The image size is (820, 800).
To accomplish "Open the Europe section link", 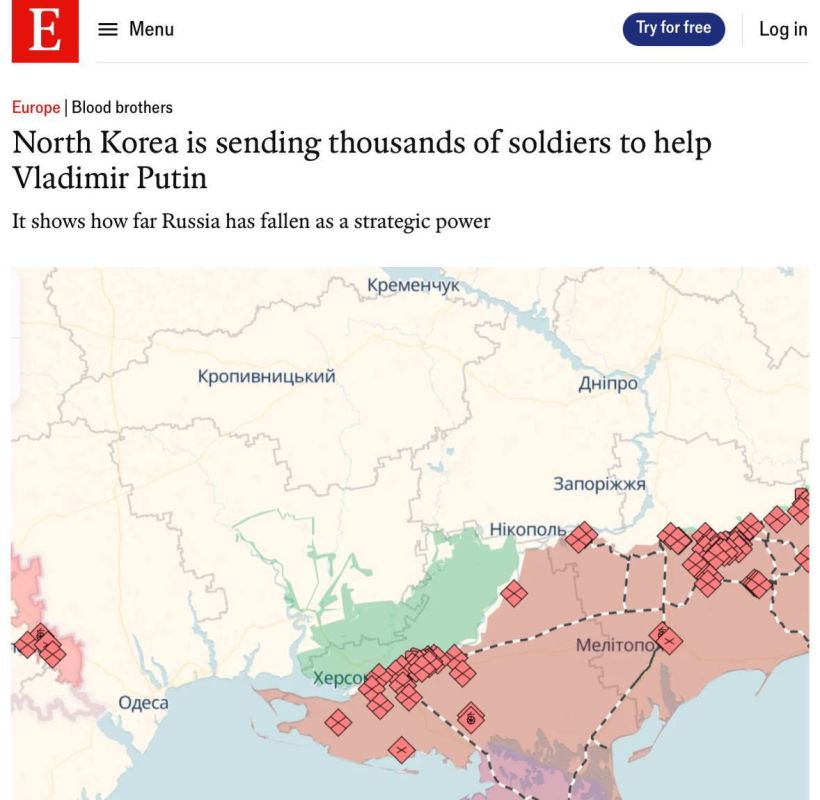I will coord(36,107).
